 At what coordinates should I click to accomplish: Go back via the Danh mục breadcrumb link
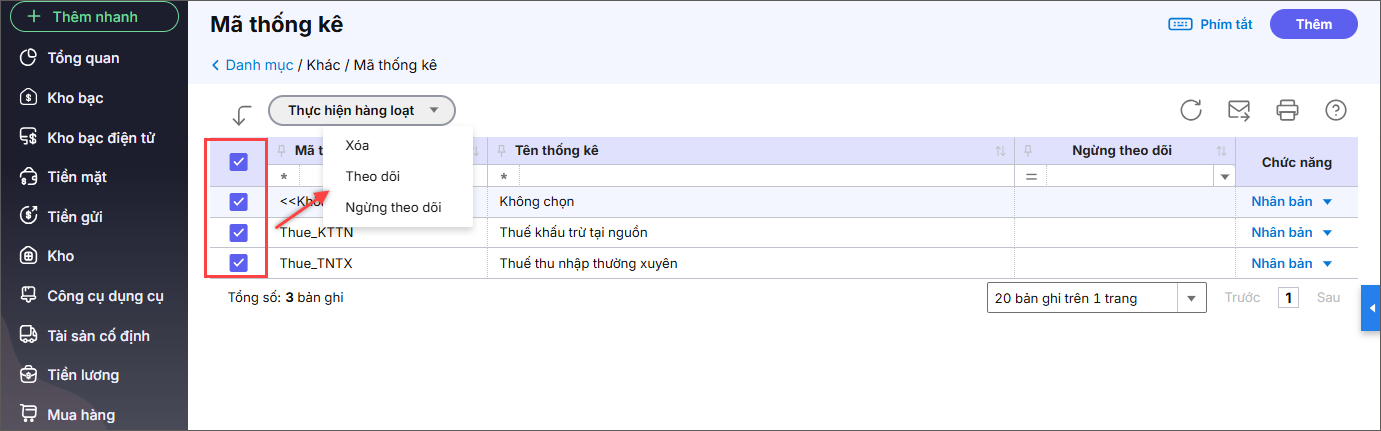click(x=258, y=65)
